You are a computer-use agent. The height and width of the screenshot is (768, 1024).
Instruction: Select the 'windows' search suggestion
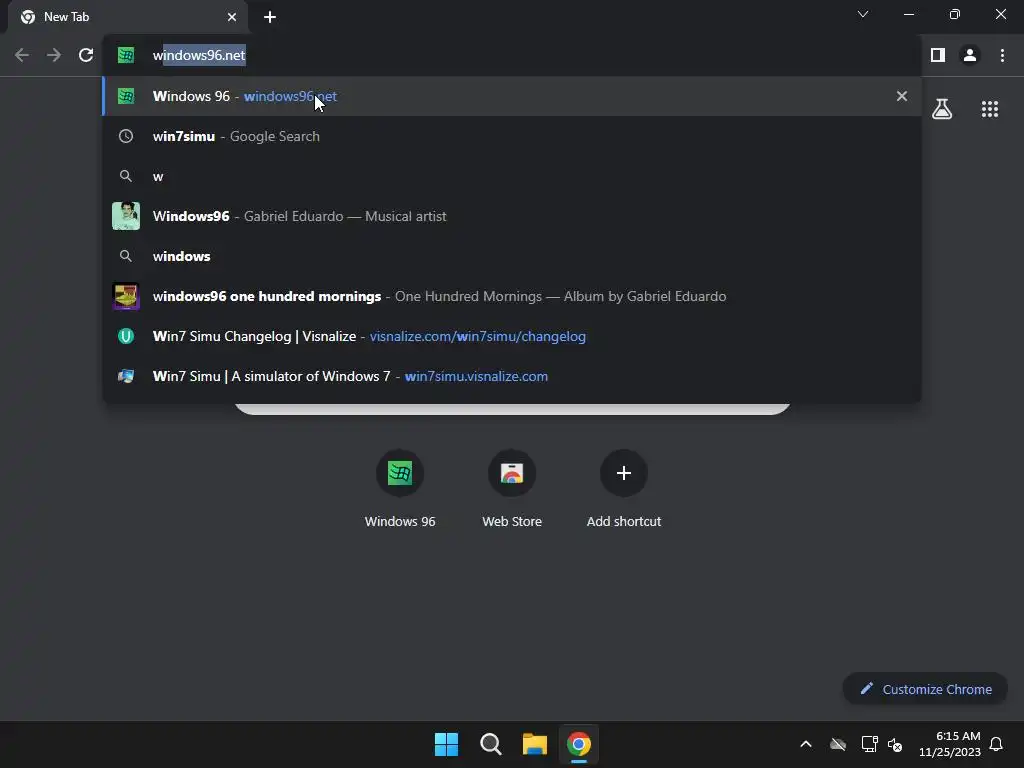pos(511,256)
